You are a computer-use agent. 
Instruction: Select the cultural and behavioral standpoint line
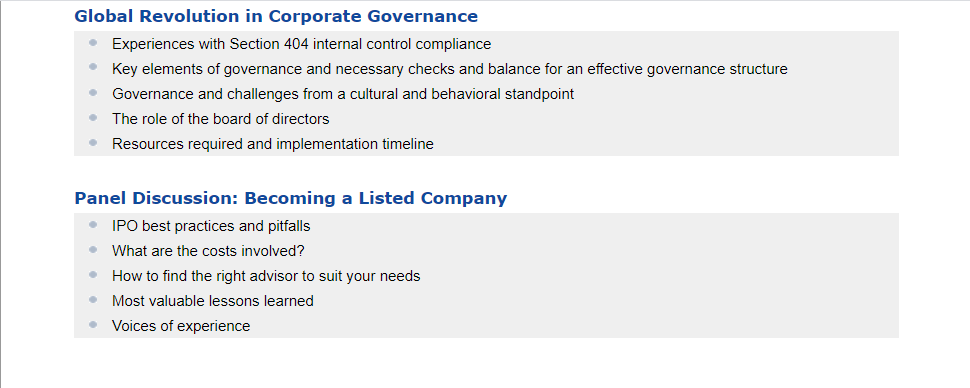(343, 94)
